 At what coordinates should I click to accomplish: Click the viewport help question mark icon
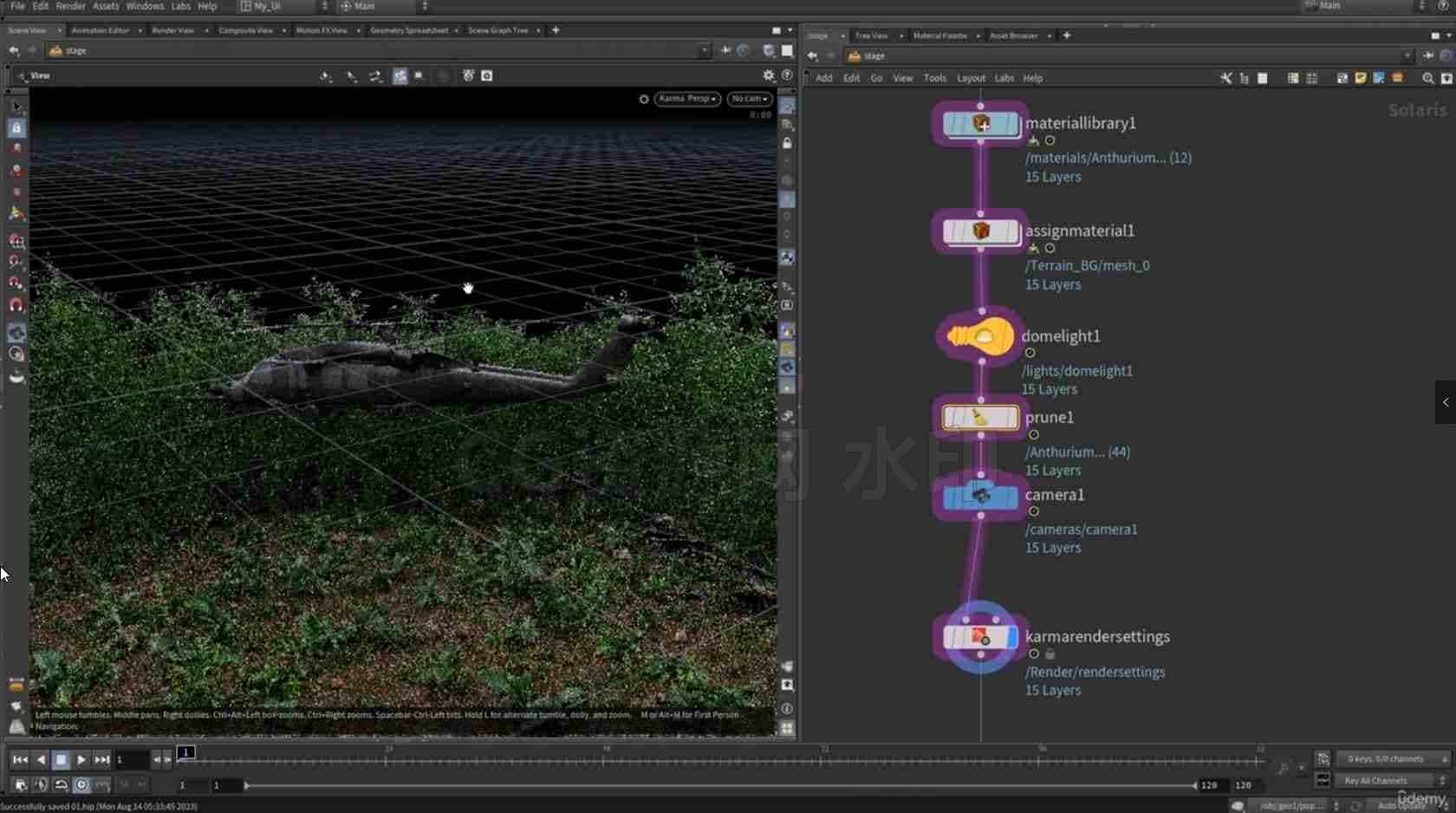click(x=787, y=76)
